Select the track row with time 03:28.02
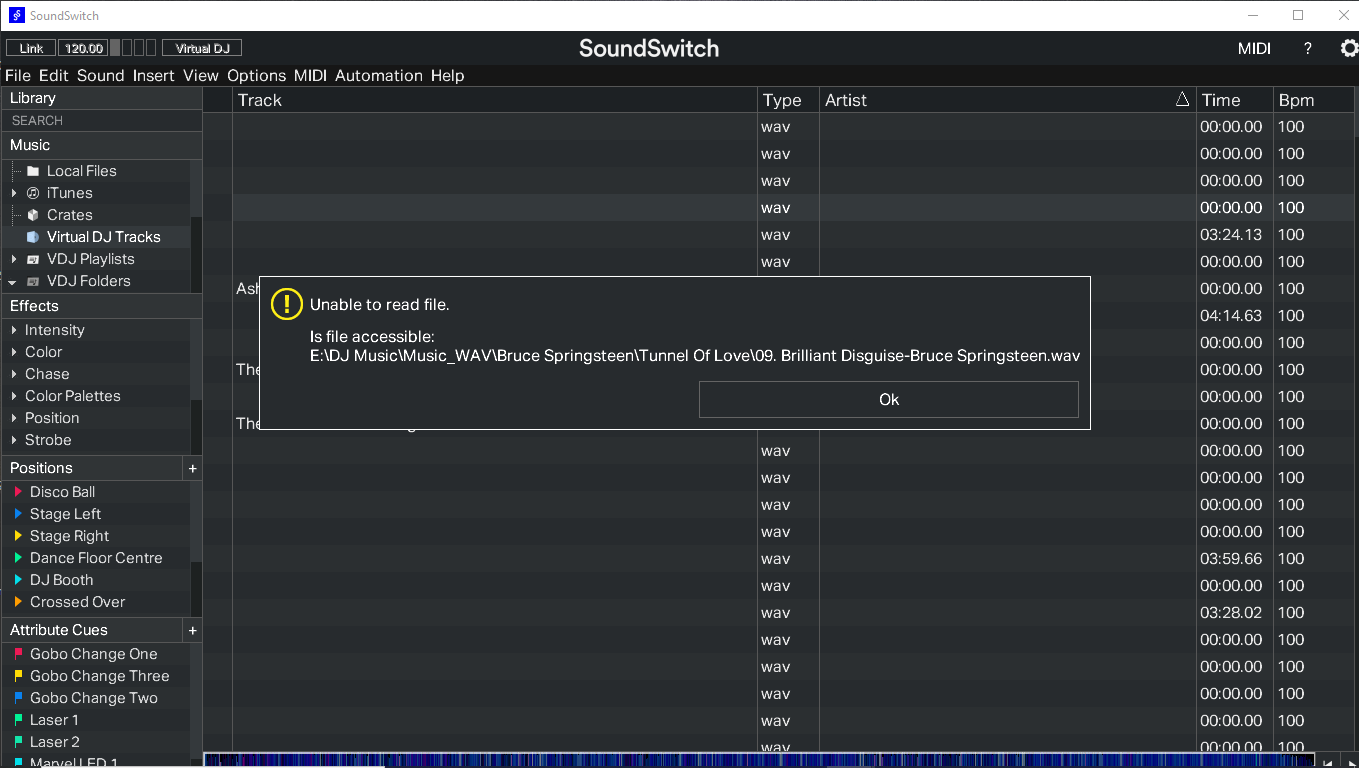The image size is (1359, 768). (x=780, y=613)
